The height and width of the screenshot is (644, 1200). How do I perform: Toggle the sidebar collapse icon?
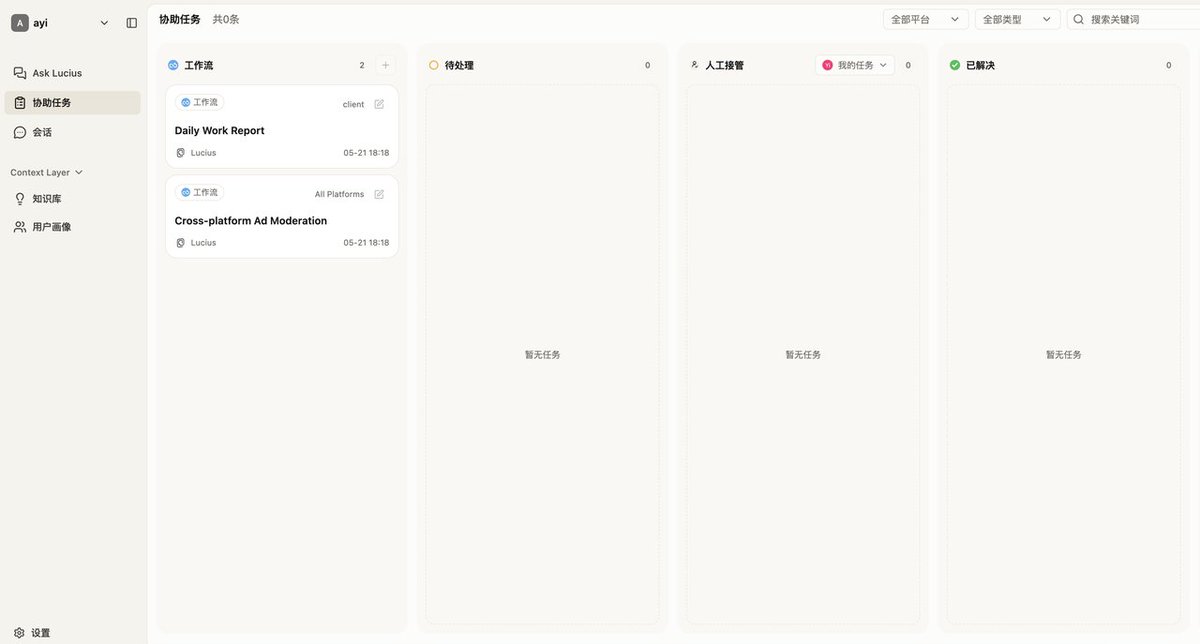131,23
